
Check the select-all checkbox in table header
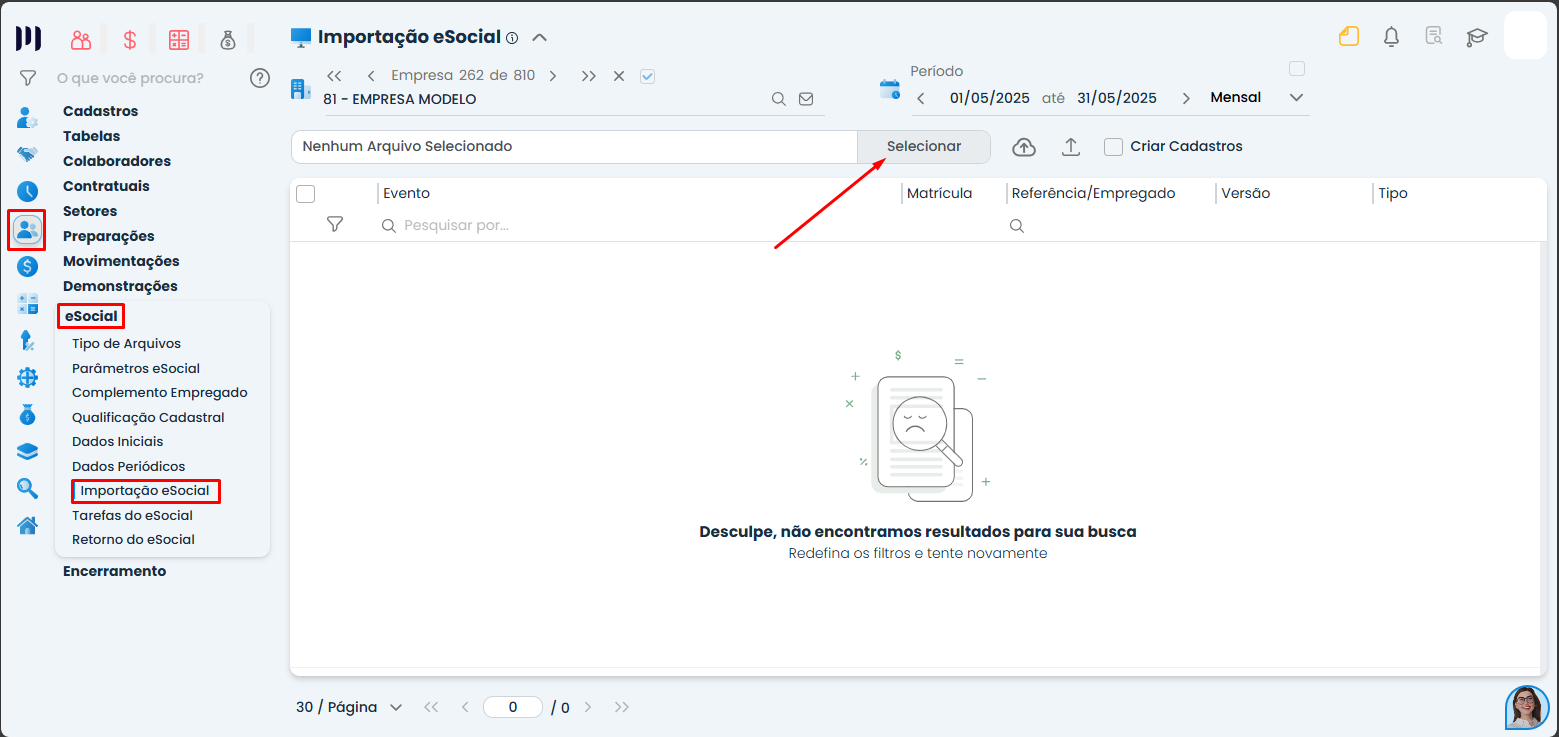coord(306,194)
